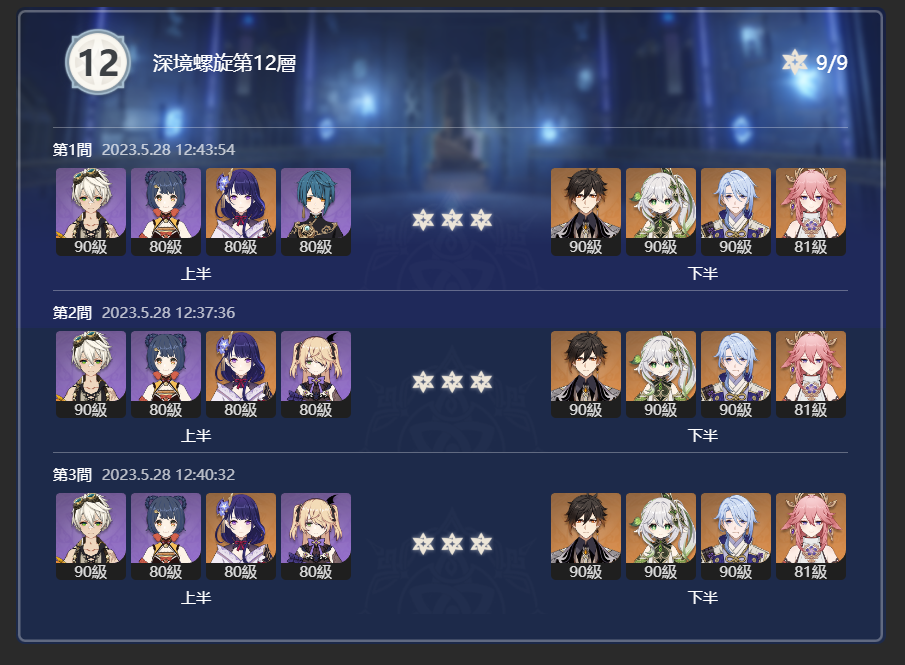Click Ayato portrait in Chamber 1 second half

coord(736,211)
